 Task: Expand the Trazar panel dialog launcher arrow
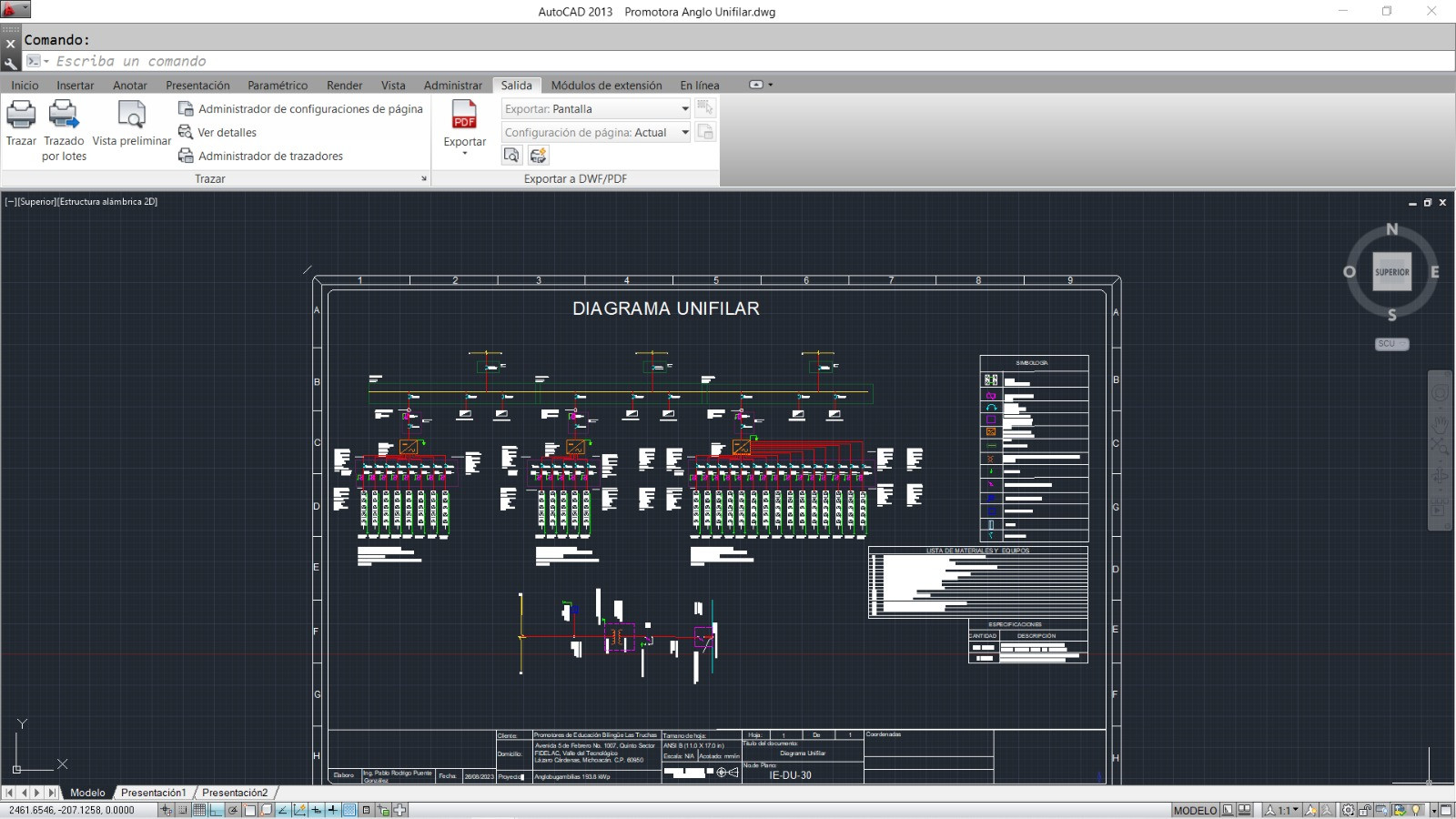click(x=423, y=178)
